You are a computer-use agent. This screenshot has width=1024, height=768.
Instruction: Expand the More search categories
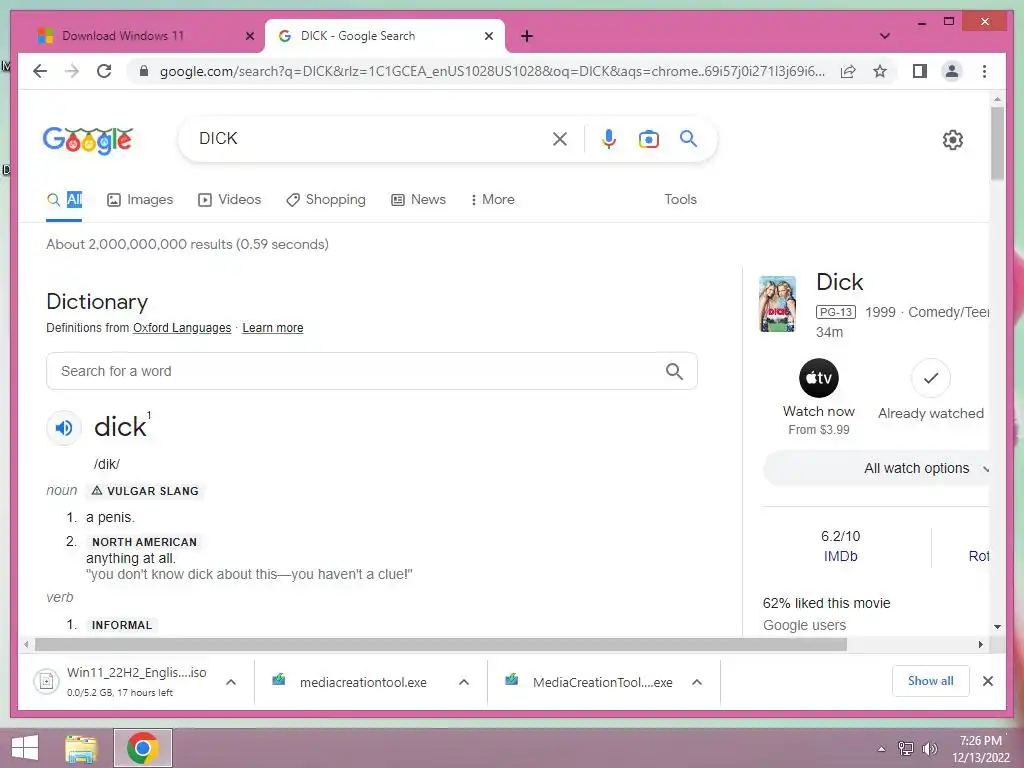coord(492,200)
